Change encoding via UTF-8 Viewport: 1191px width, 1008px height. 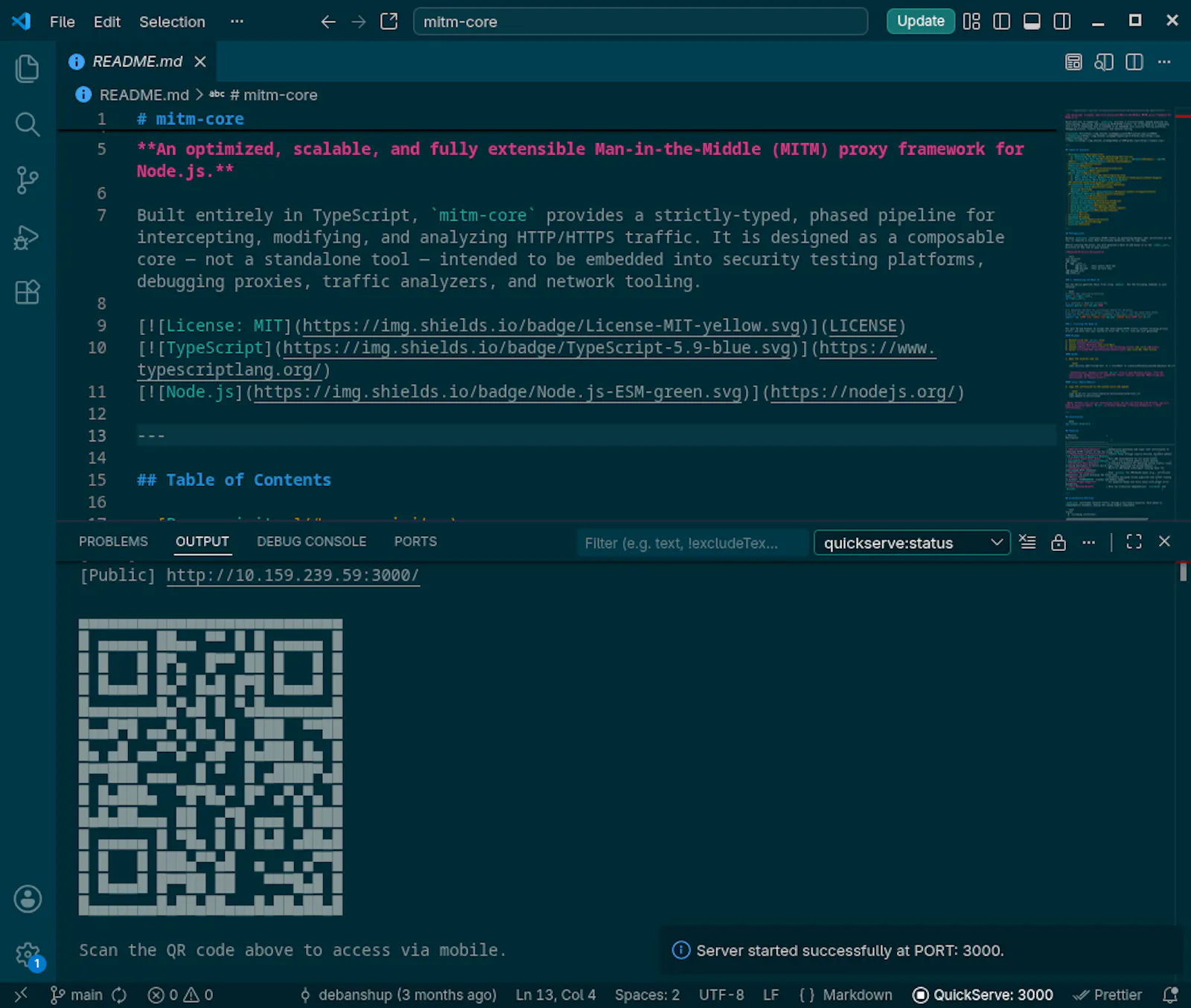pyautogui.click(x=721, y=995)
